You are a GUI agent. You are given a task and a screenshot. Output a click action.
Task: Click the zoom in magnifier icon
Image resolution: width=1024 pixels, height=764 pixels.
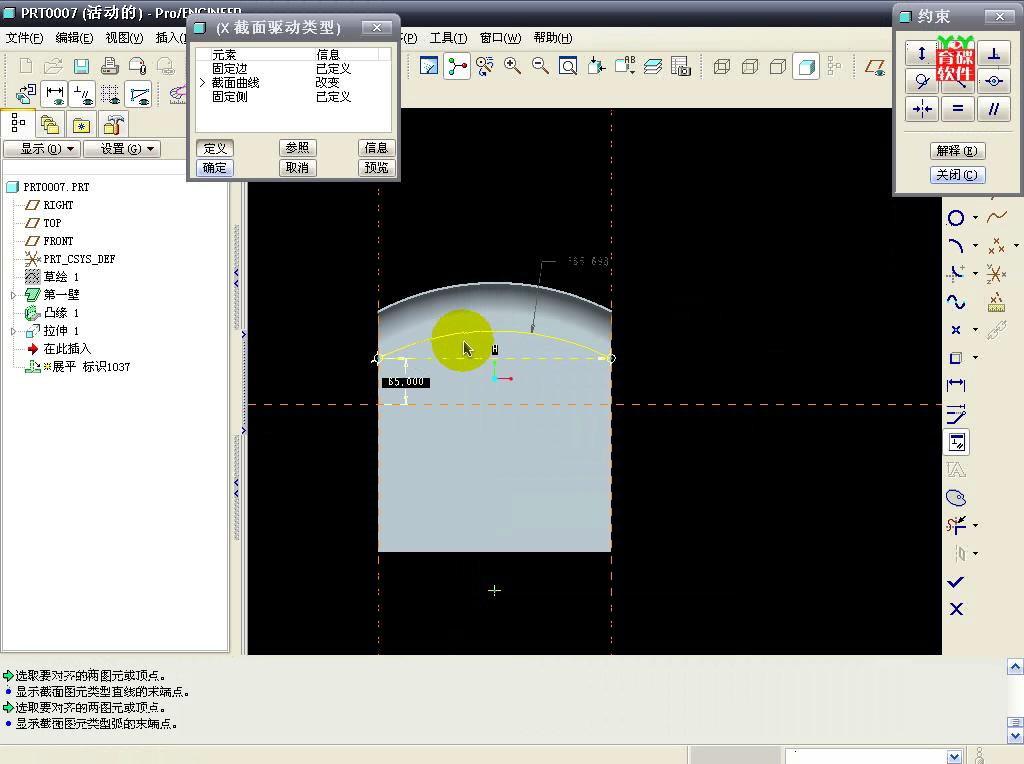513,66
